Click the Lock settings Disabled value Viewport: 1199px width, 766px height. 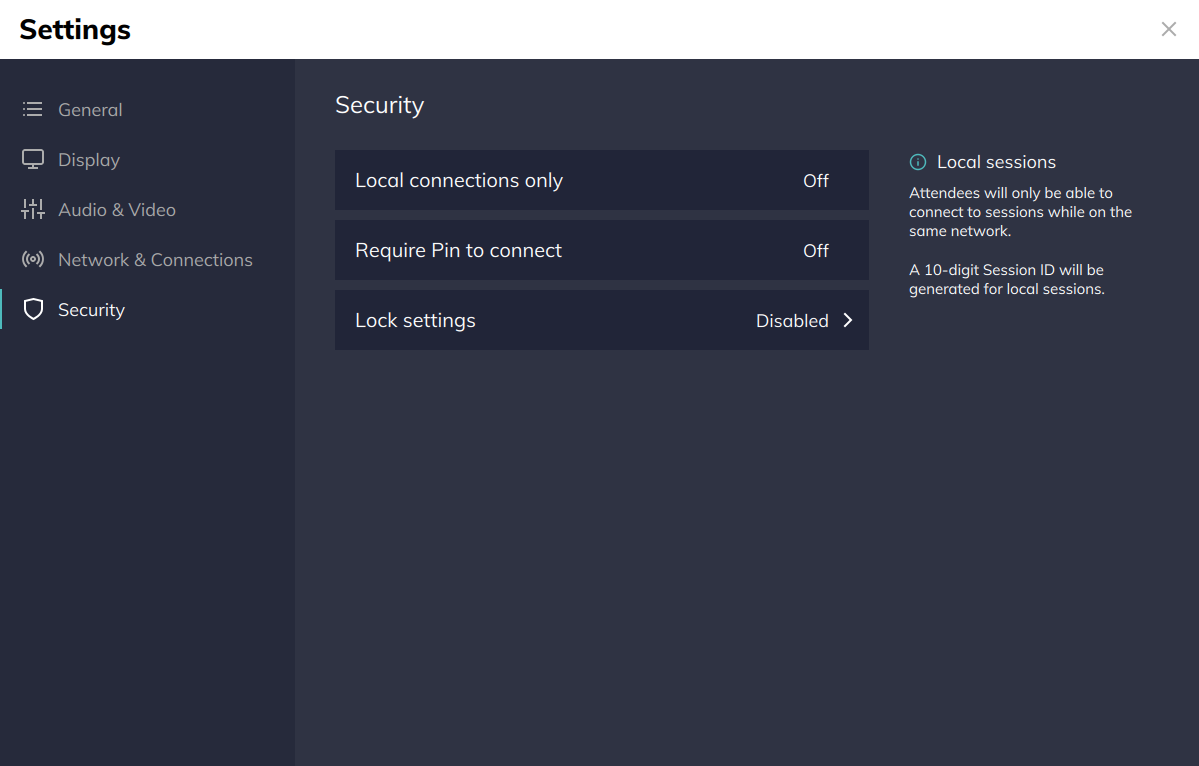point(792,321)
